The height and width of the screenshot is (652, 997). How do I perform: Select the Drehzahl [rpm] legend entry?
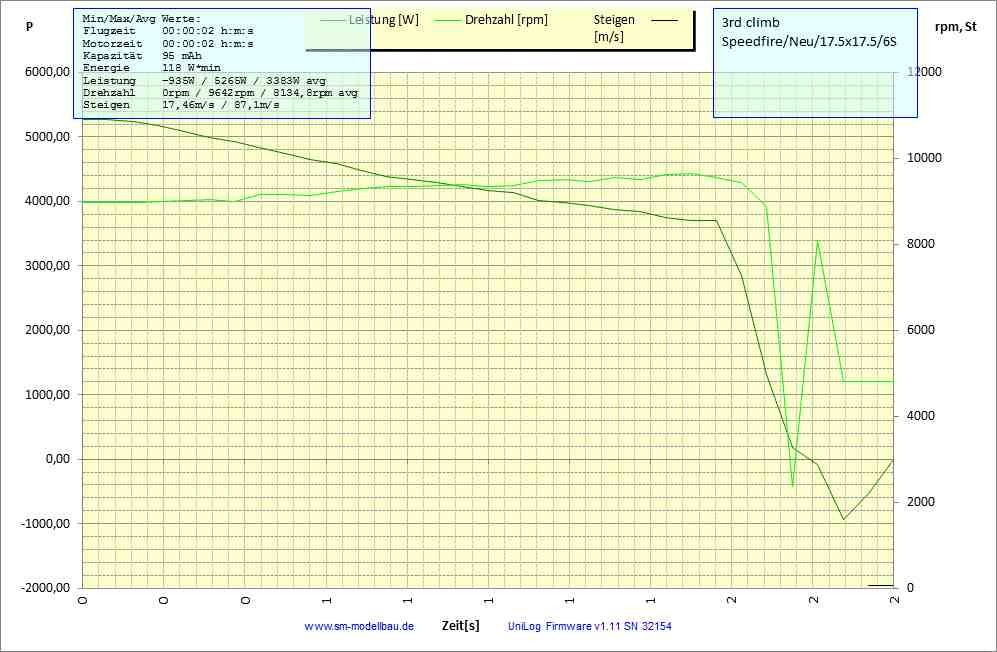[506, 19]
